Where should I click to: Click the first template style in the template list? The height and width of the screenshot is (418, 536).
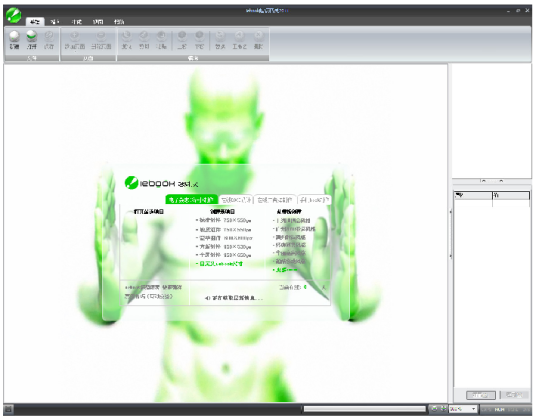click(x=292, y=221)
